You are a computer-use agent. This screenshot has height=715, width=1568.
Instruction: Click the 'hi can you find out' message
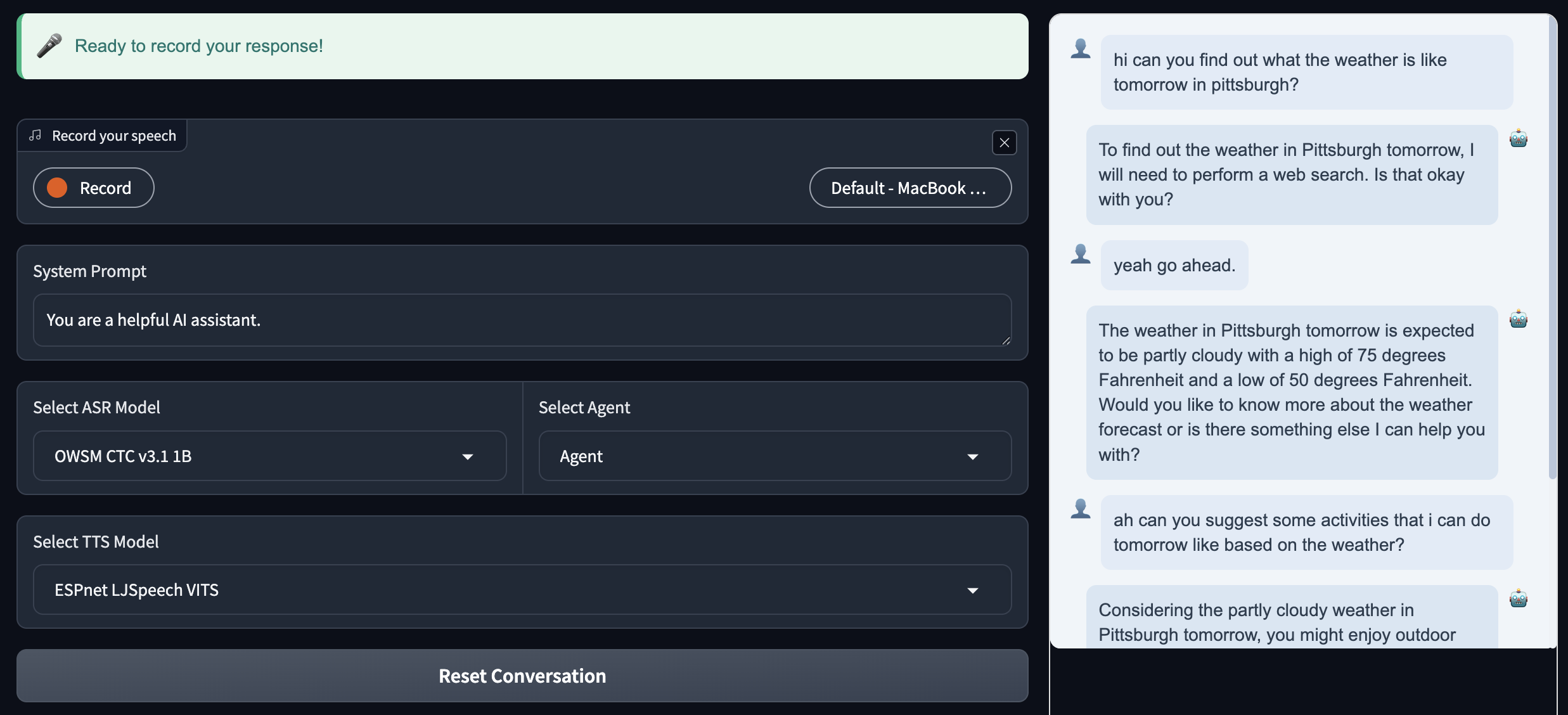click(x=1307, y=72)
